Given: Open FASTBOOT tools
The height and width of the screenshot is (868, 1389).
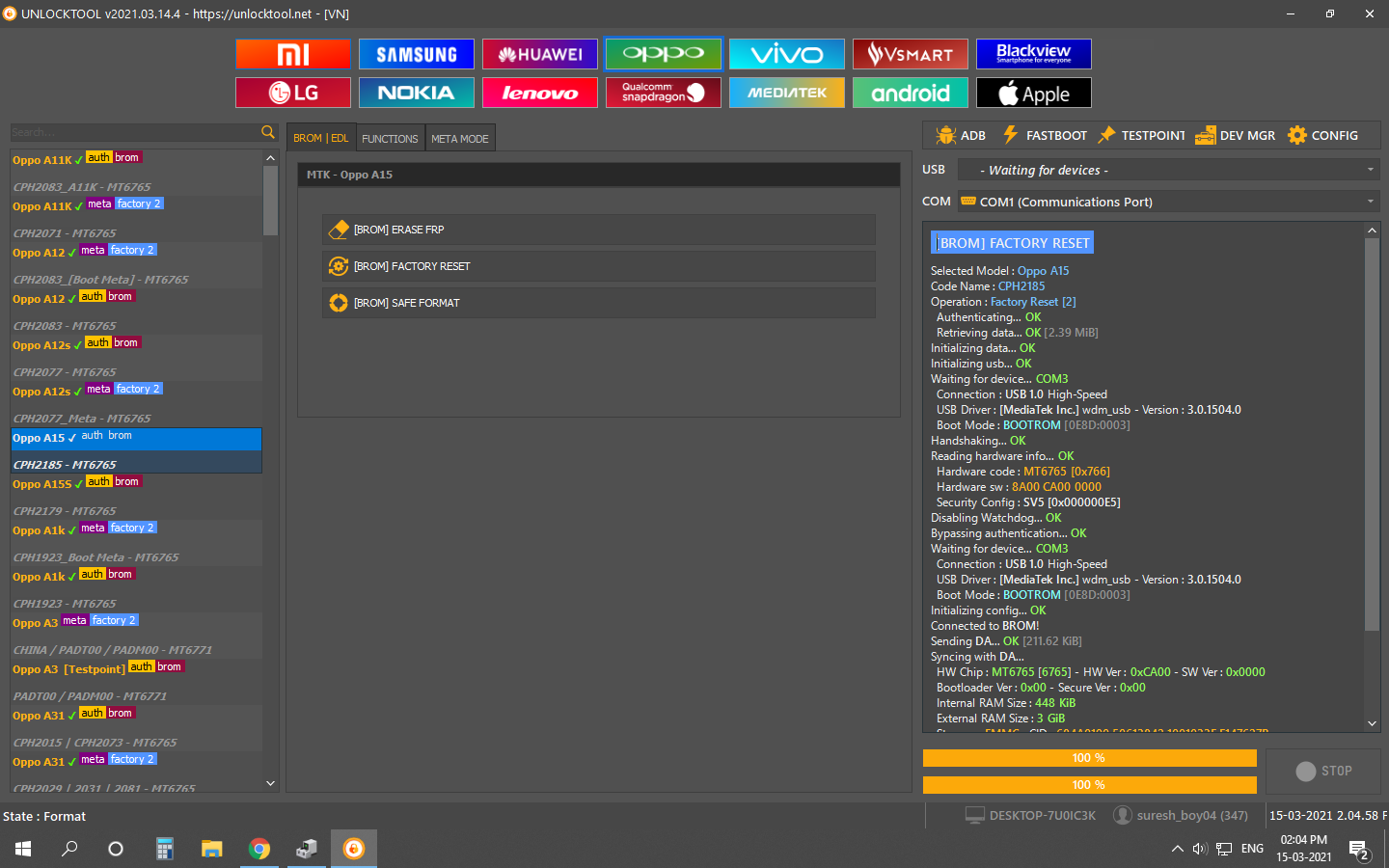Looking at the screenshot, I should click(1045, 135).
